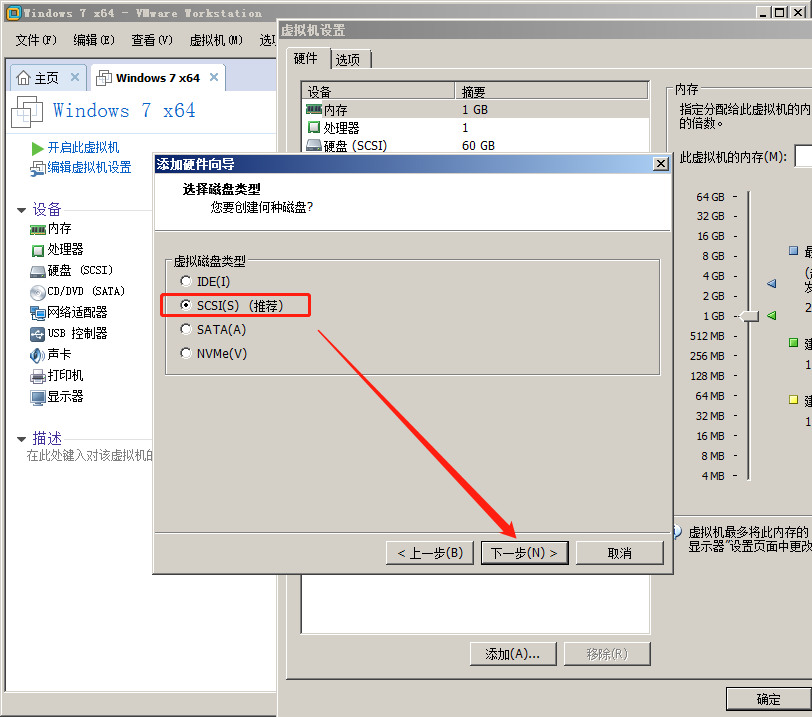Click the home icon on 主页 tab
Image resolution: width=812 pixels, height=717 pixels.
tap(23, 78)
